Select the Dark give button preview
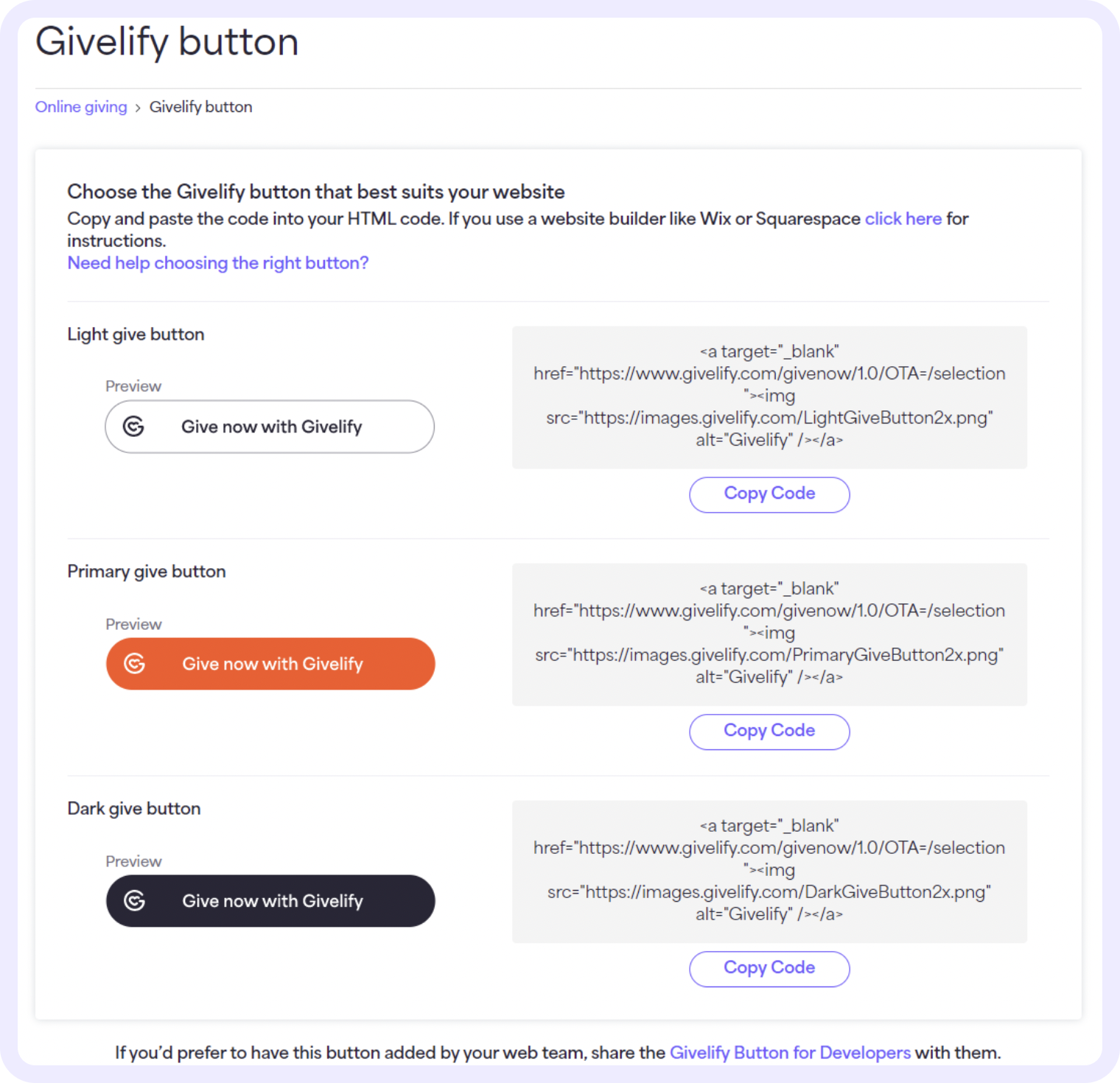This screenshot has height=1083, width=1120. [x=270, y=900]
